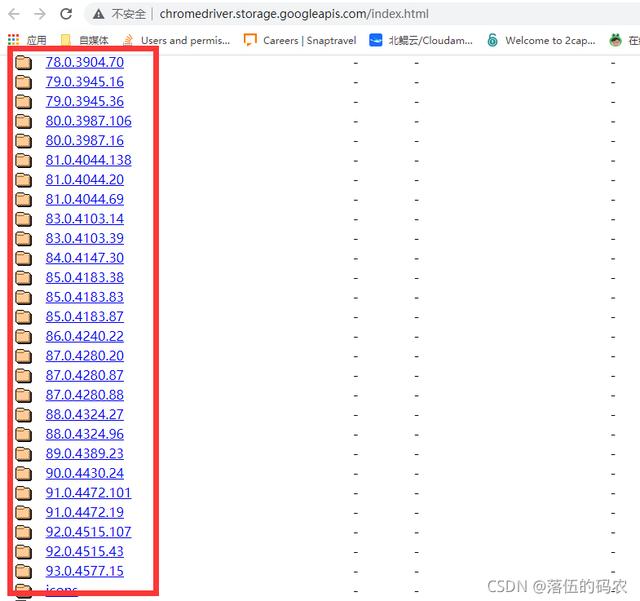Open version link 84.0.4147.30
640x601 pixels.
[84, 258]
